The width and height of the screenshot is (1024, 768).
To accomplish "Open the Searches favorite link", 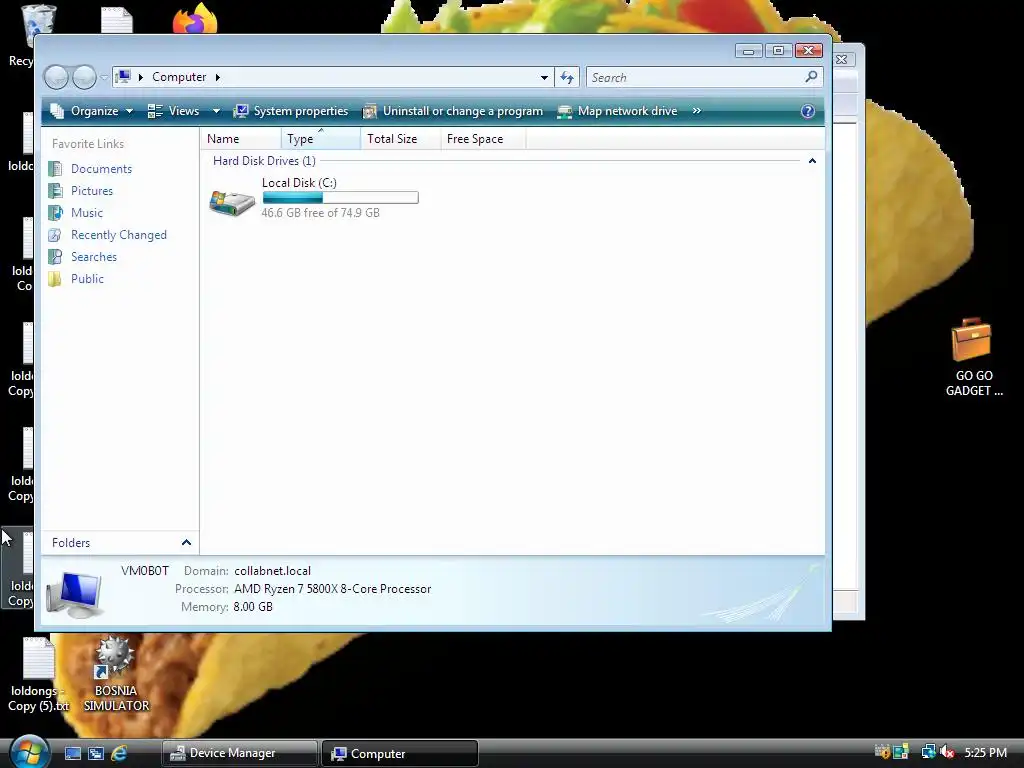I will point(94,257).
